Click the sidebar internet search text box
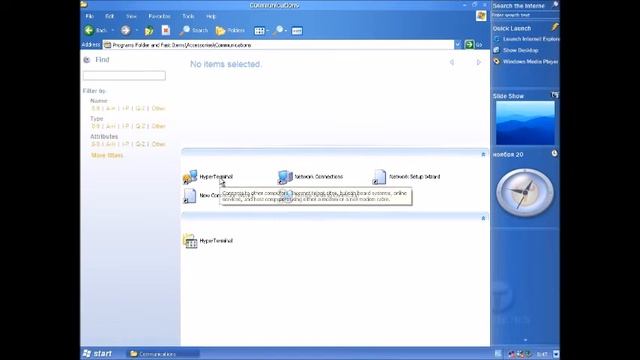The width and height of the screenshot is (640, 360). click(525, 15)
